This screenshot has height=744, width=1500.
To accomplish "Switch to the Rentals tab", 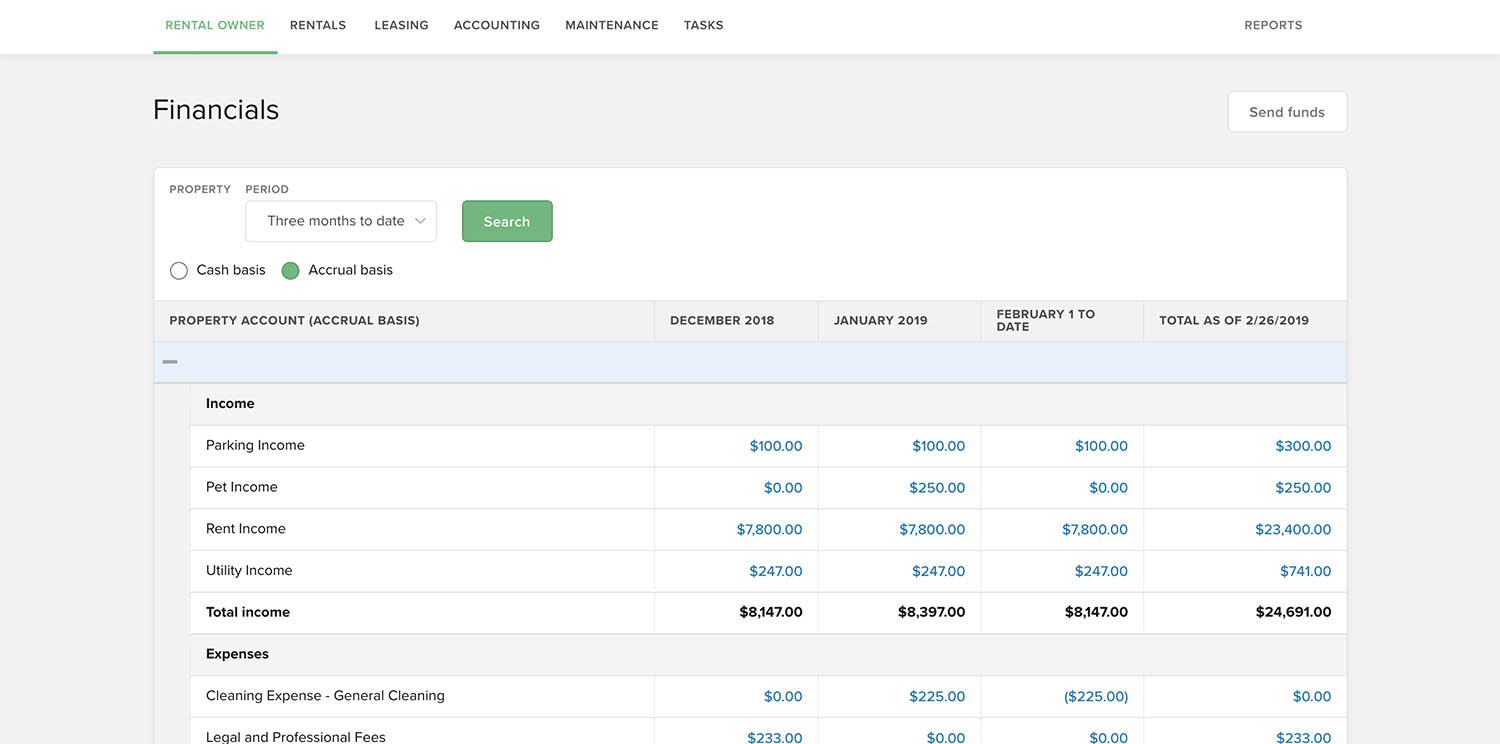I will coord(318,24).
